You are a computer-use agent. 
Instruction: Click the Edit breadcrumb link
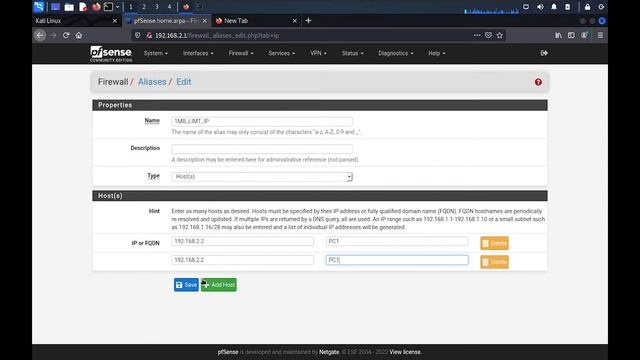(184, 82)
